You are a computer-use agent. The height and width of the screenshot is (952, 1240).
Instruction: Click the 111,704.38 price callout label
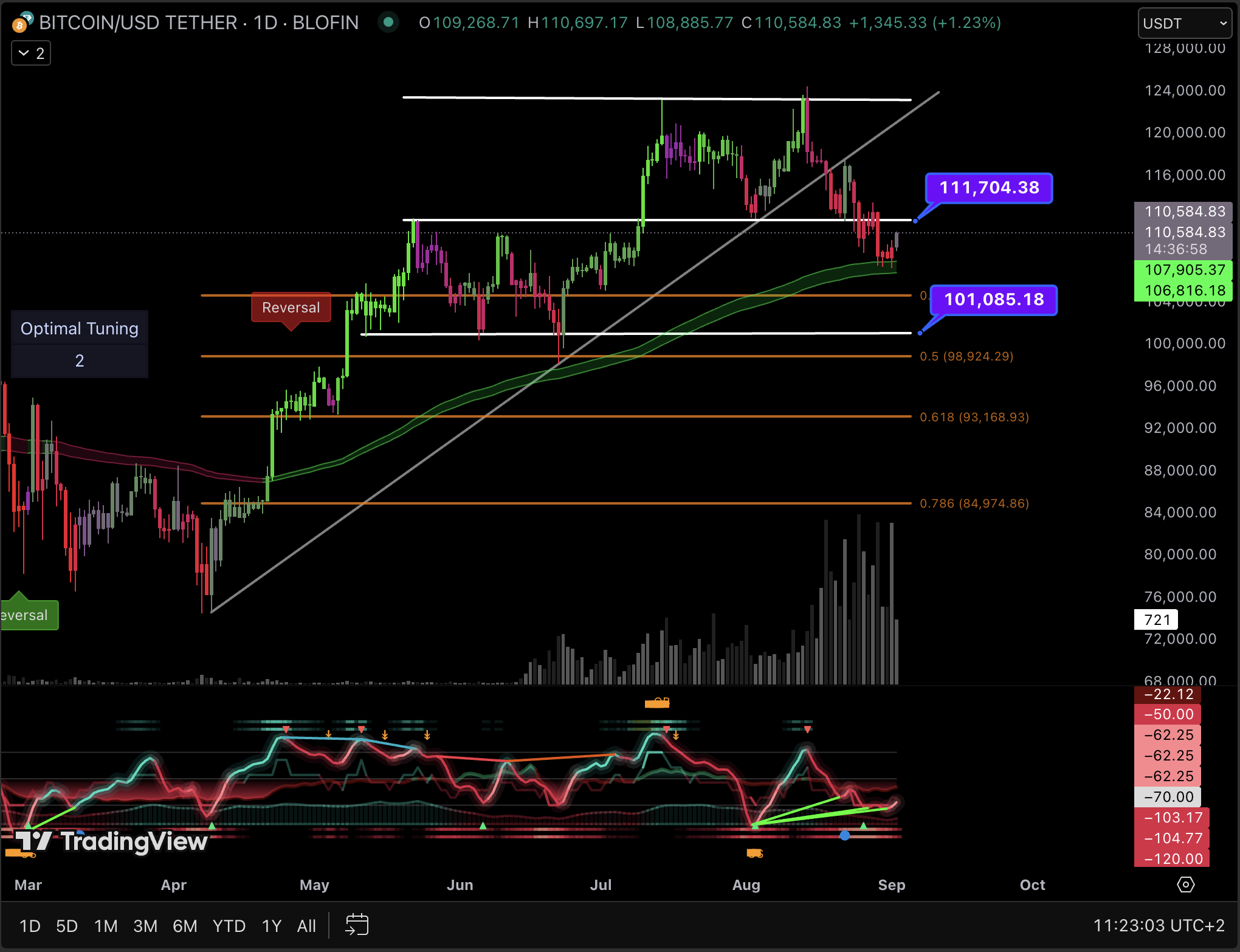[989, 188]
